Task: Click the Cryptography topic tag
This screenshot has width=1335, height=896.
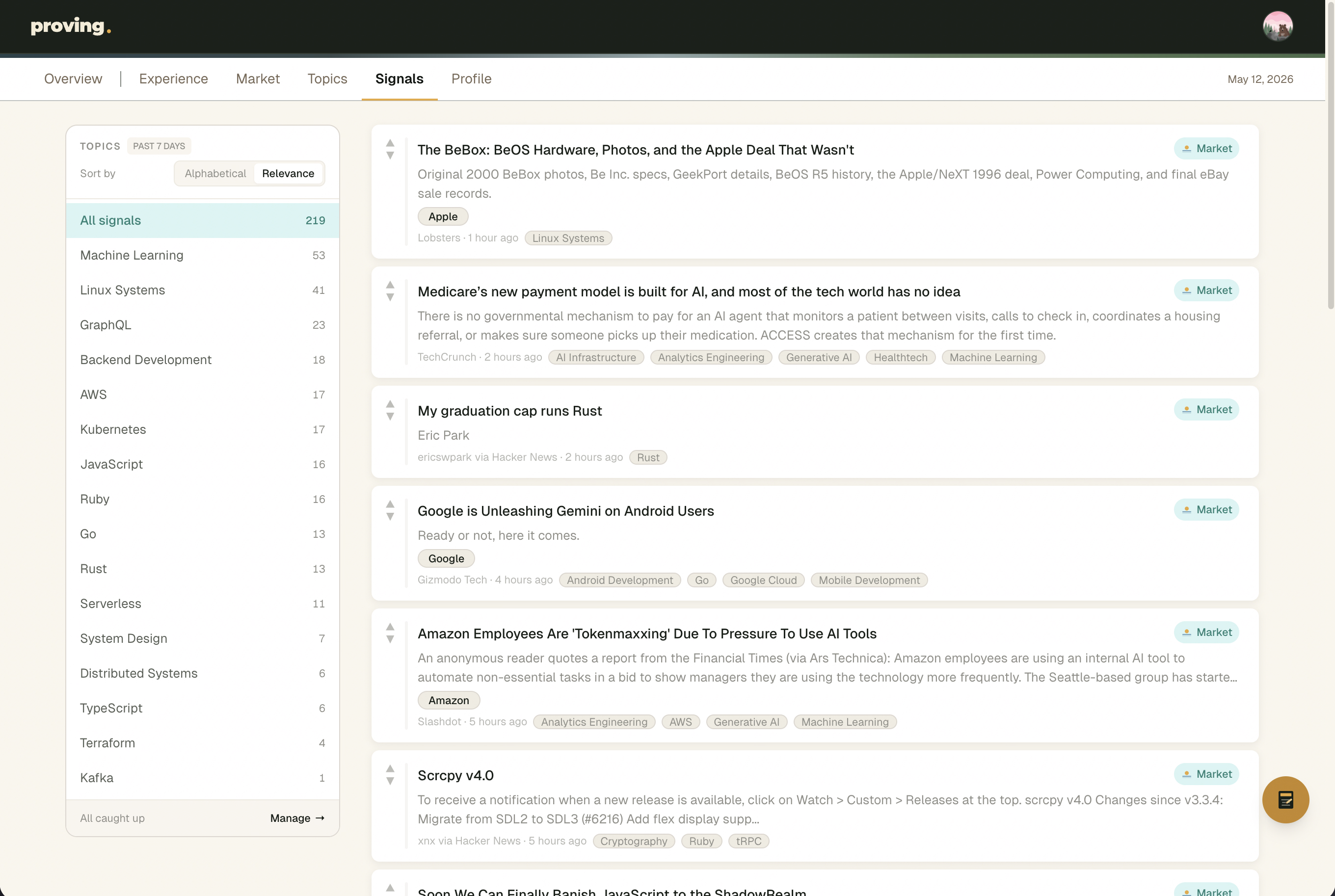Action: pos(634,842)
